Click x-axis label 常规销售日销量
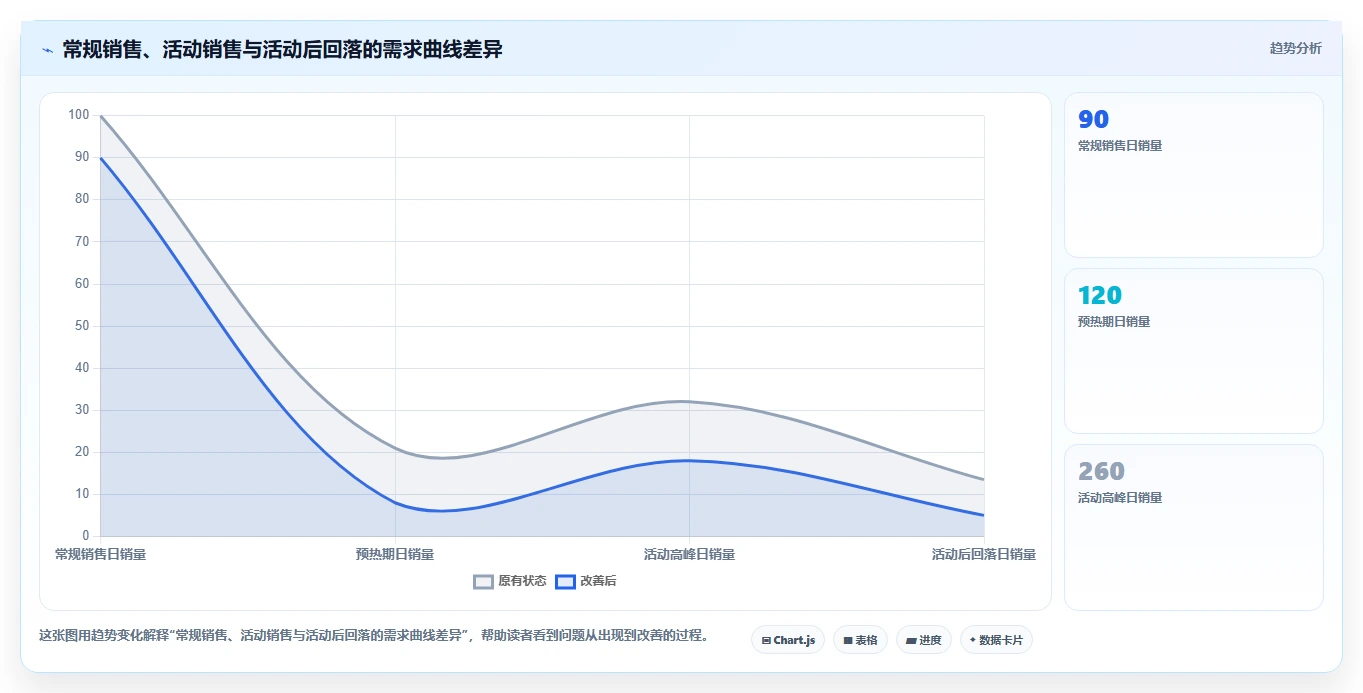The image size is (1363, 693). 100,554
